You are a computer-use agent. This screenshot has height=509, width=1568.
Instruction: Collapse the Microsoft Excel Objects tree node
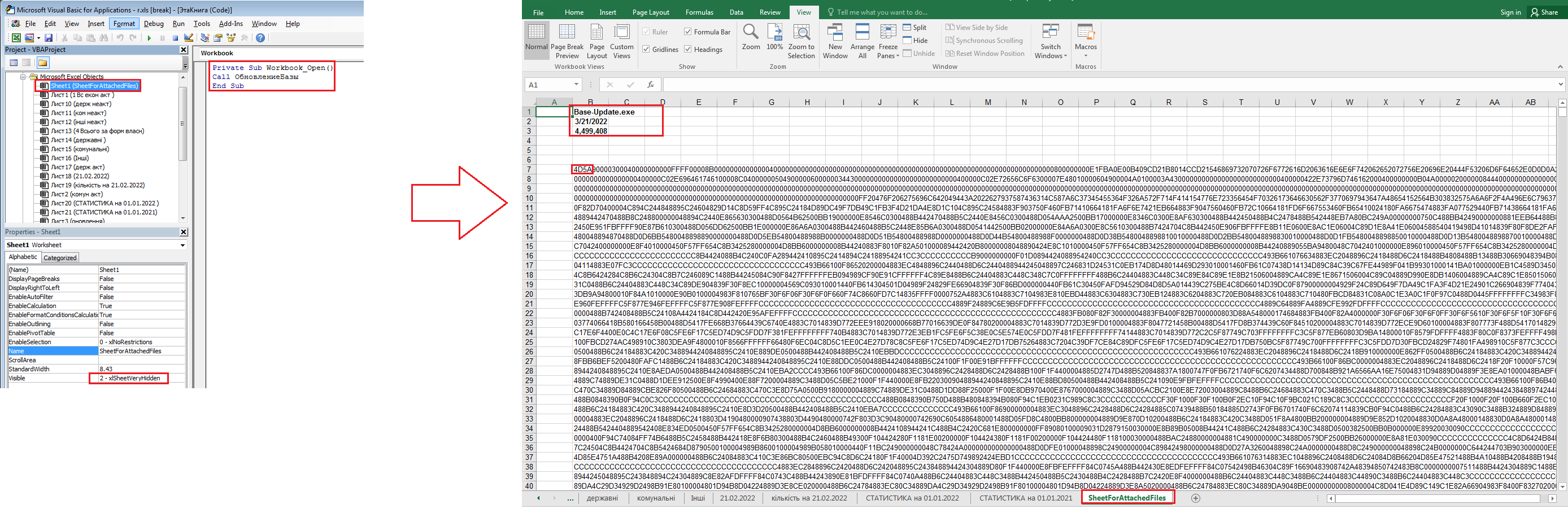tap(23, 77)
